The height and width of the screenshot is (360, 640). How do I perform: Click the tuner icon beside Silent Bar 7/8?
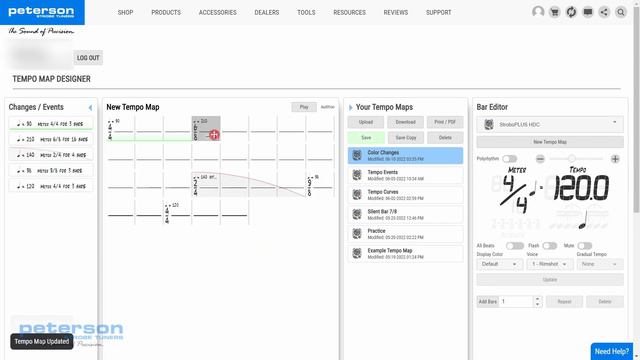pos(357,214)
